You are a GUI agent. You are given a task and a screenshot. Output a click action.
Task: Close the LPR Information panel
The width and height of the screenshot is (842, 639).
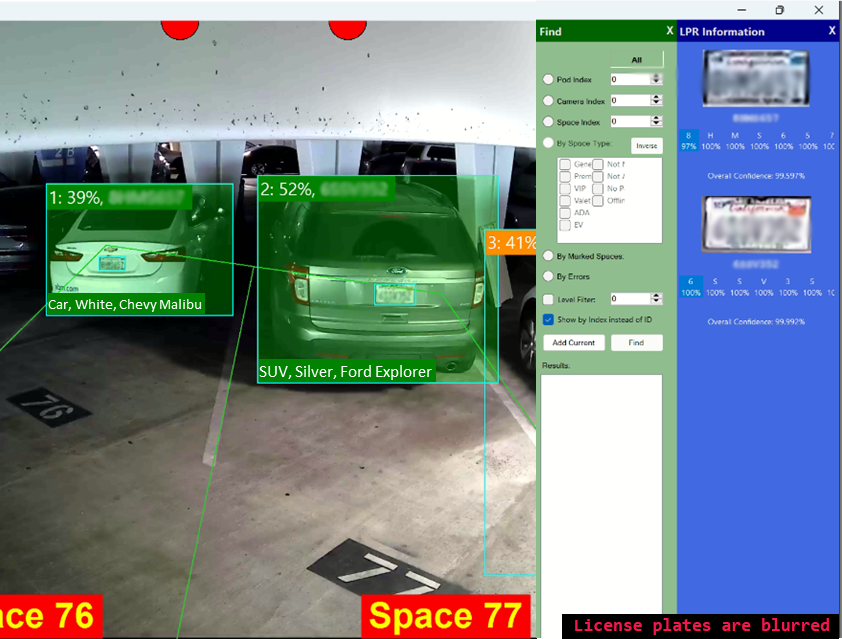pyautogui.click(x=831, y=31)
